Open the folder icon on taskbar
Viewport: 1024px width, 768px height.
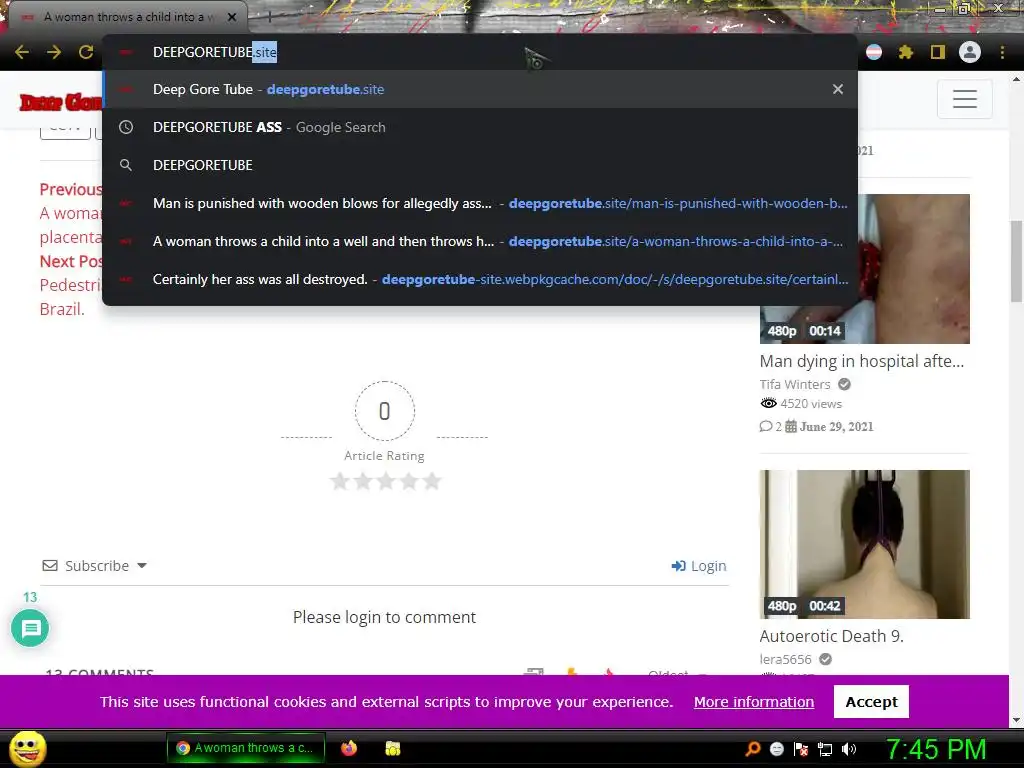coord(392,748)
